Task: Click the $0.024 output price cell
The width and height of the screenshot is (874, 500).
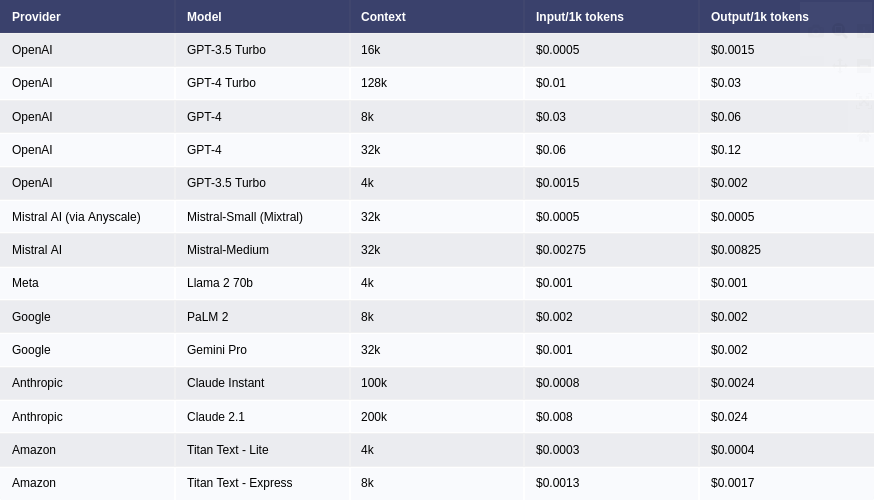Action: coord(729,417)
